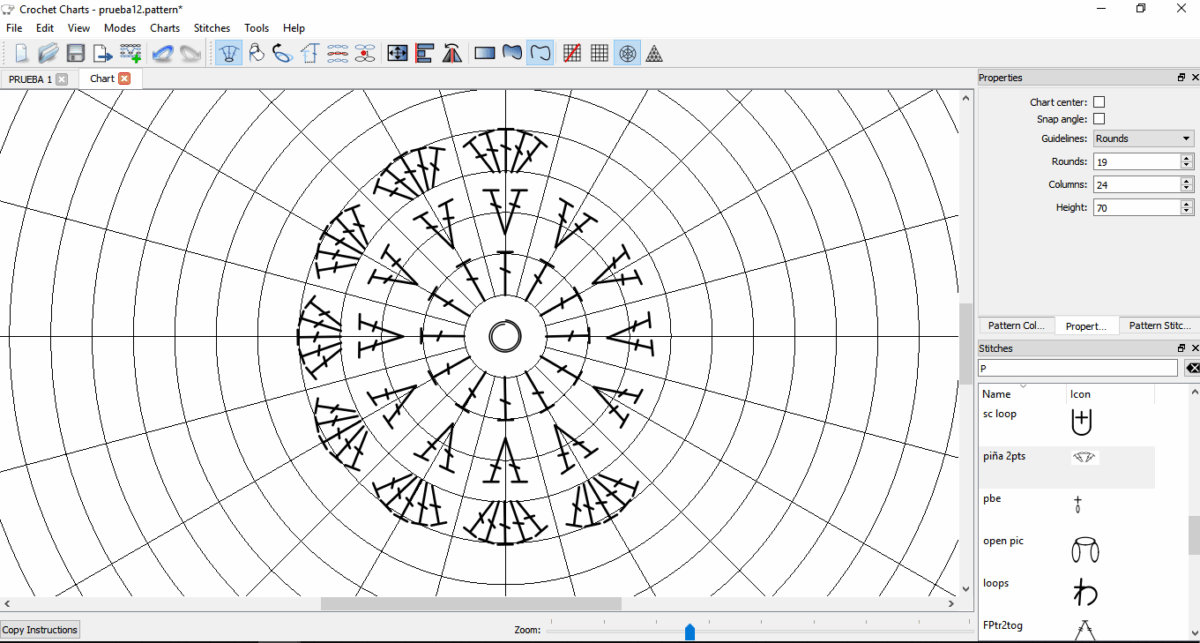1200x643 pixels.
Task: Click the Columns value spinner arrows
Action: pyautogui.click(x=1187, y=185)
